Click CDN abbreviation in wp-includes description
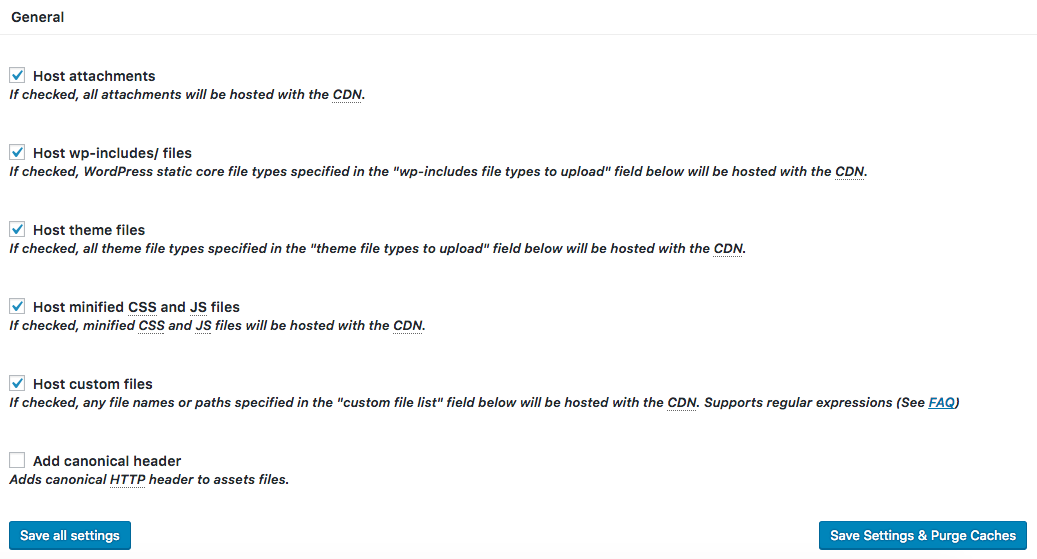This screenshot has width=1037, height=559. [850, 171]
